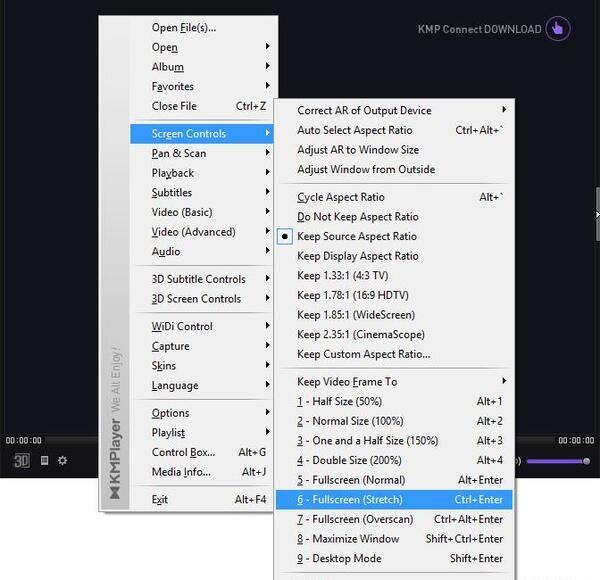Click the purple volume bar
Image resolution: width=600 pixels, height=580 pixels.
[555, 461]
